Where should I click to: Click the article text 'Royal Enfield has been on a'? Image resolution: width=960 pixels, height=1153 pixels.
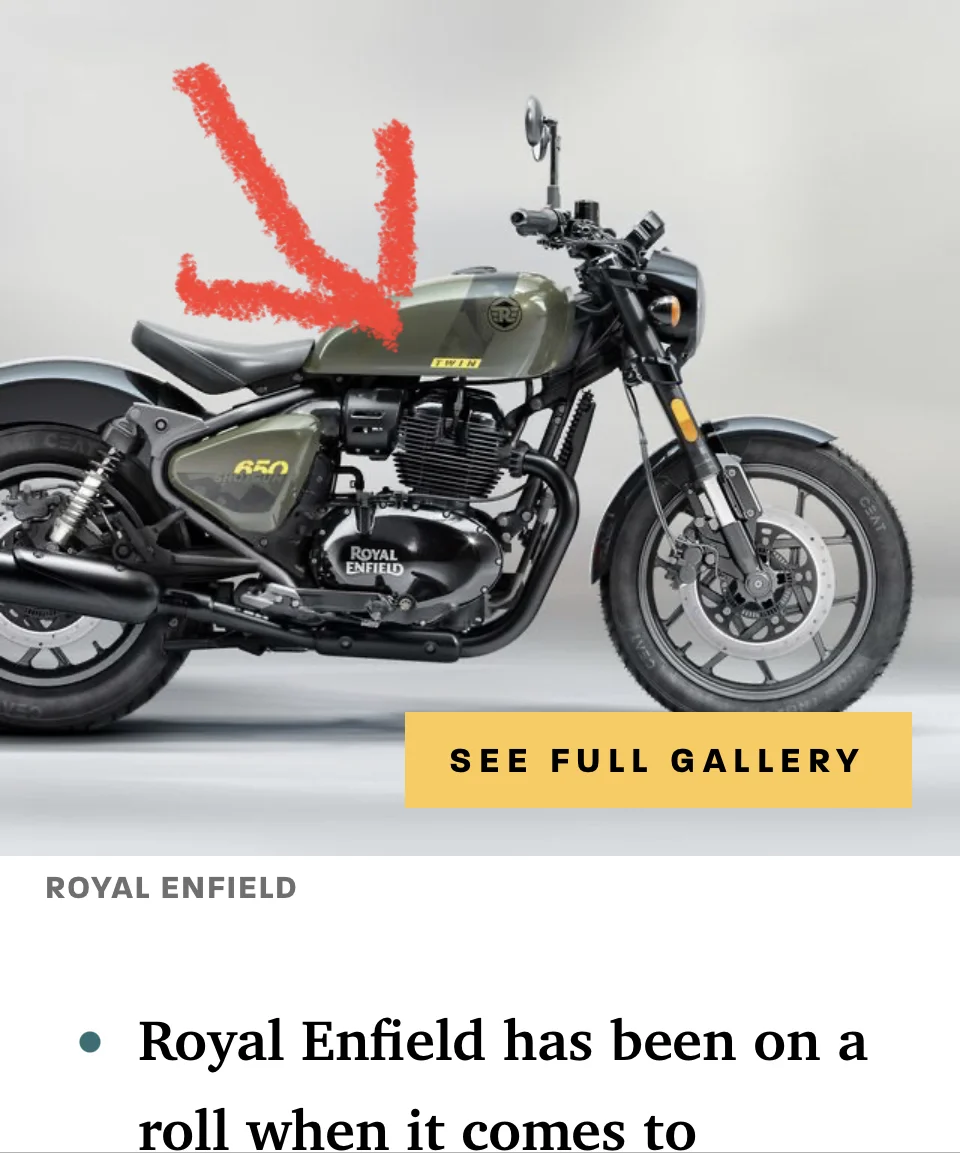pos(503,1042)
